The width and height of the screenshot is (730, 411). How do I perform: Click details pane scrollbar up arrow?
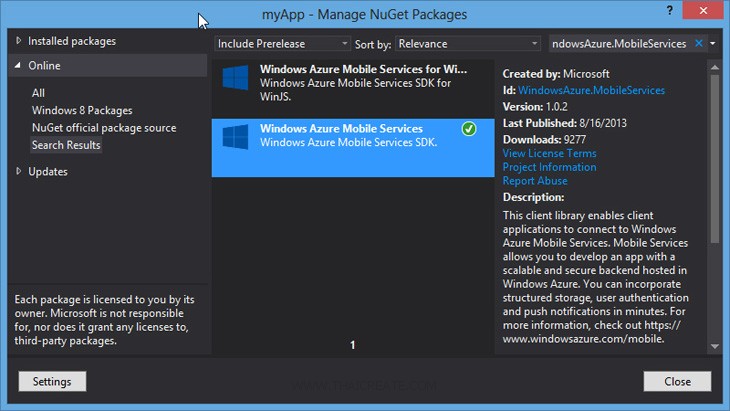(715, 67)
